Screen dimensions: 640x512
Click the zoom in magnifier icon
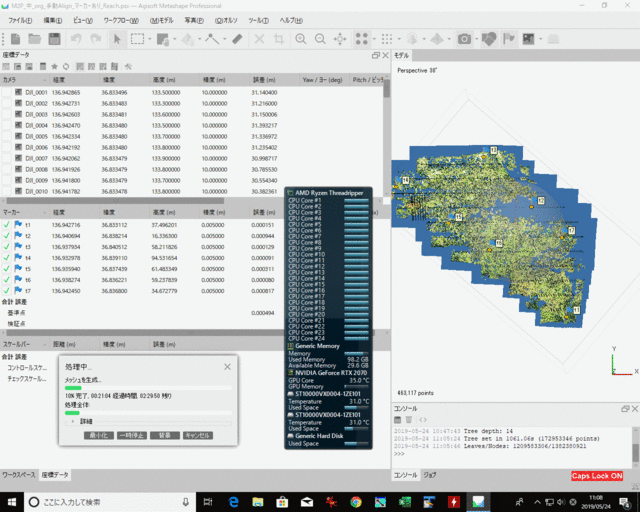point(302,39)
